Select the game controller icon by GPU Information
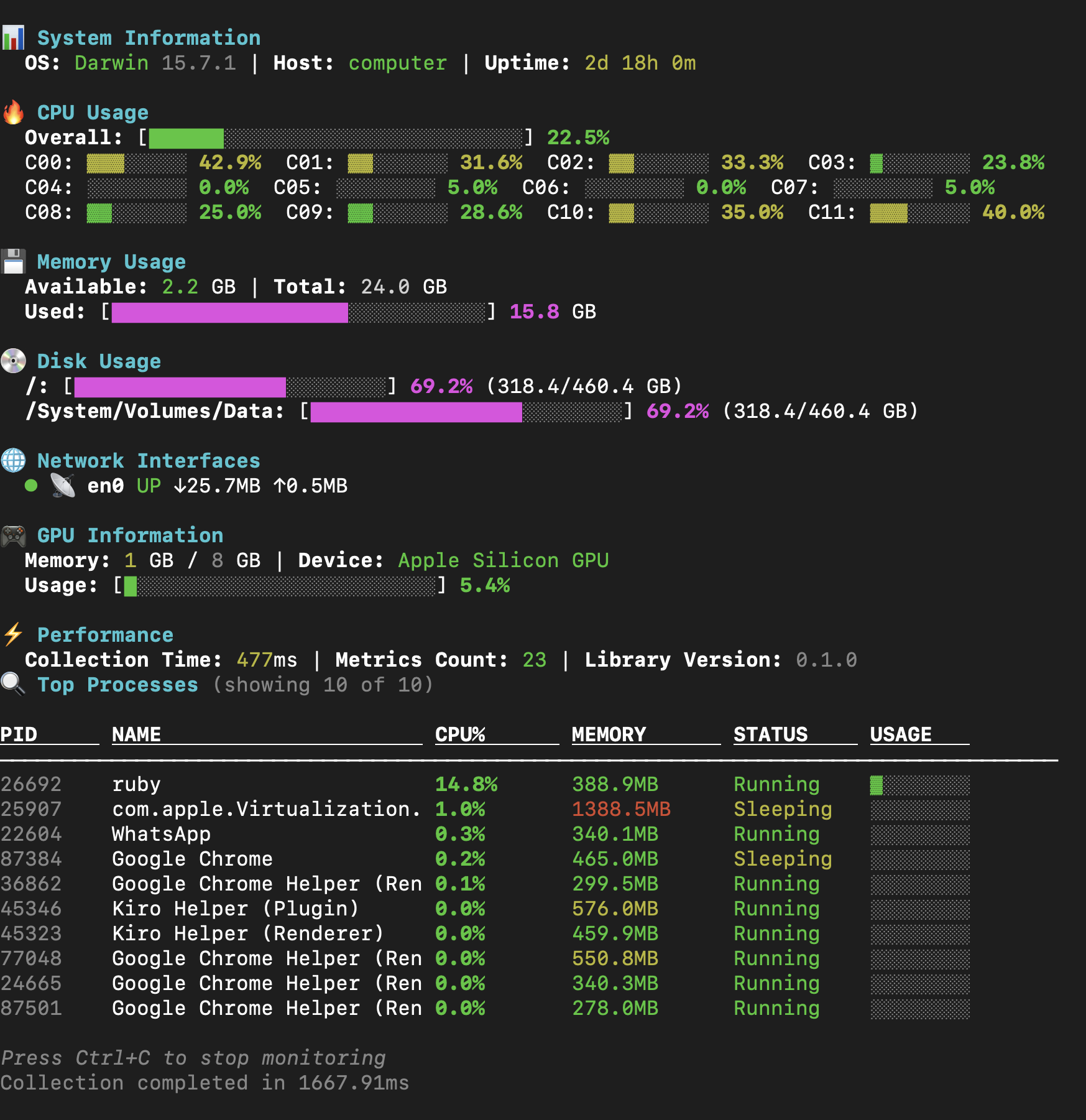 [13, 535]
